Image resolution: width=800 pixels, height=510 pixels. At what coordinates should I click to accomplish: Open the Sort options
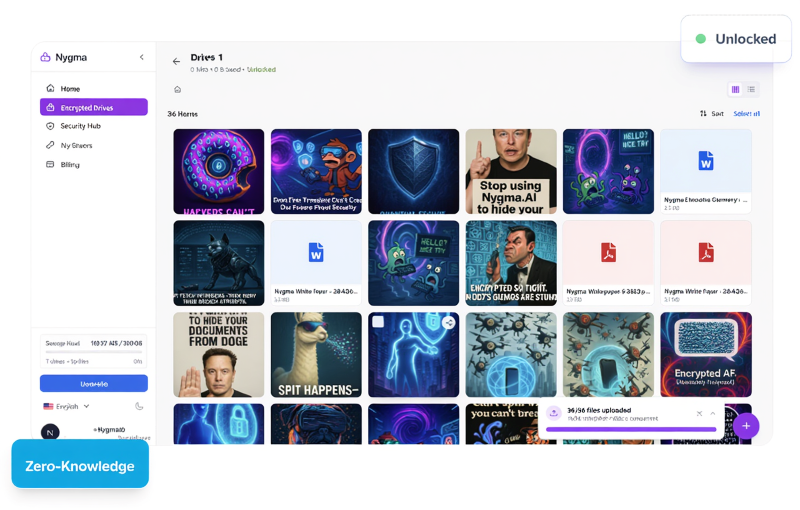click(712, 113)
